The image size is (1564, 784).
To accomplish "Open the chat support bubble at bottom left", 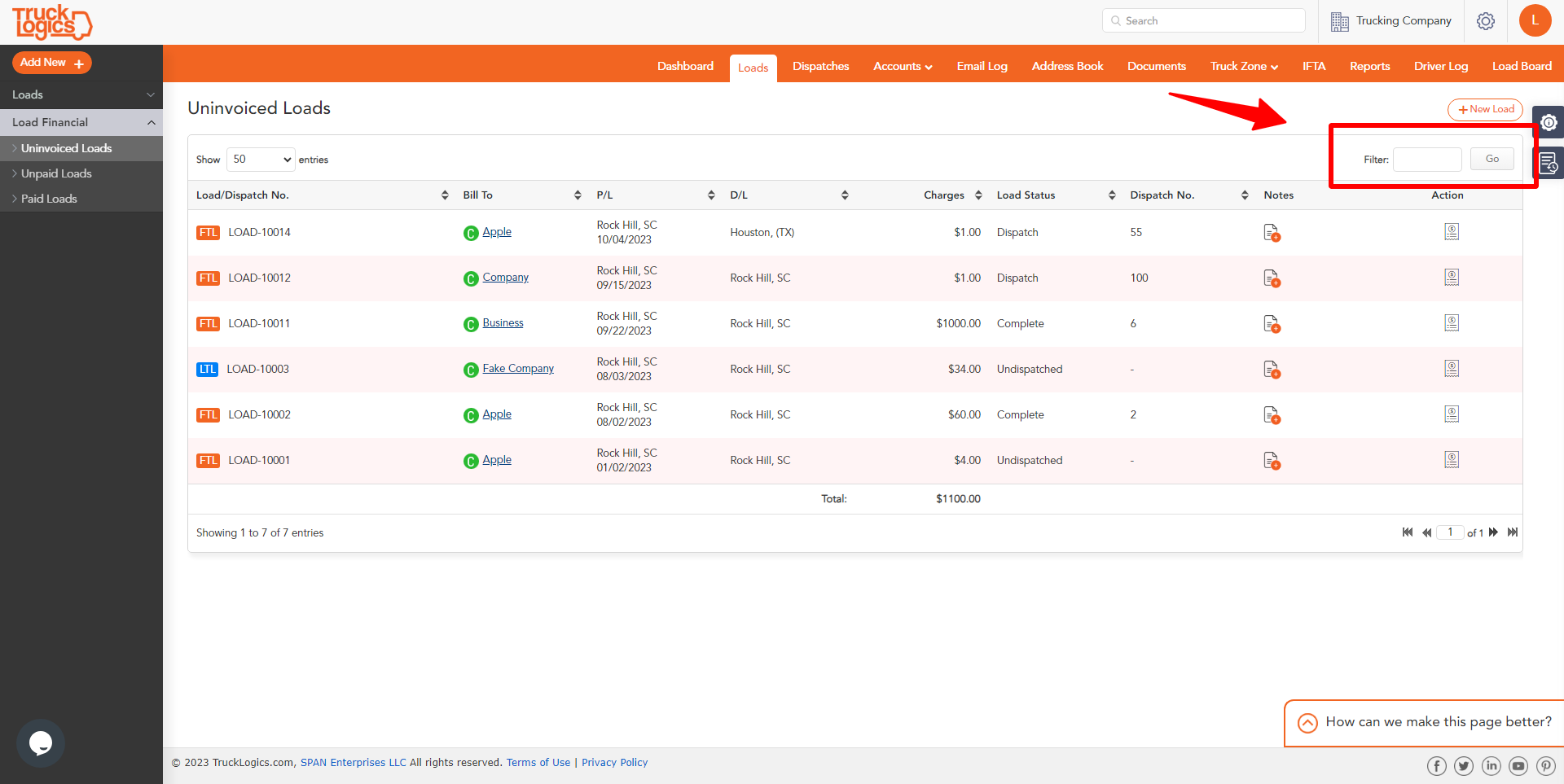I will click(40, 742).
